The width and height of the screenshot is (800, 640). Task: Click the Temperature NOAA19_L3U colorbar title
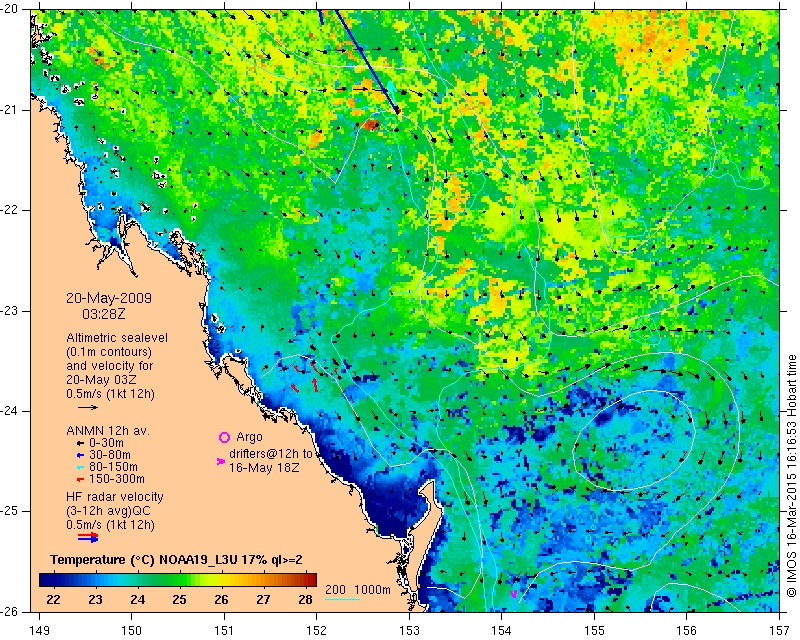pyautogui.click(x=176, y=560)
